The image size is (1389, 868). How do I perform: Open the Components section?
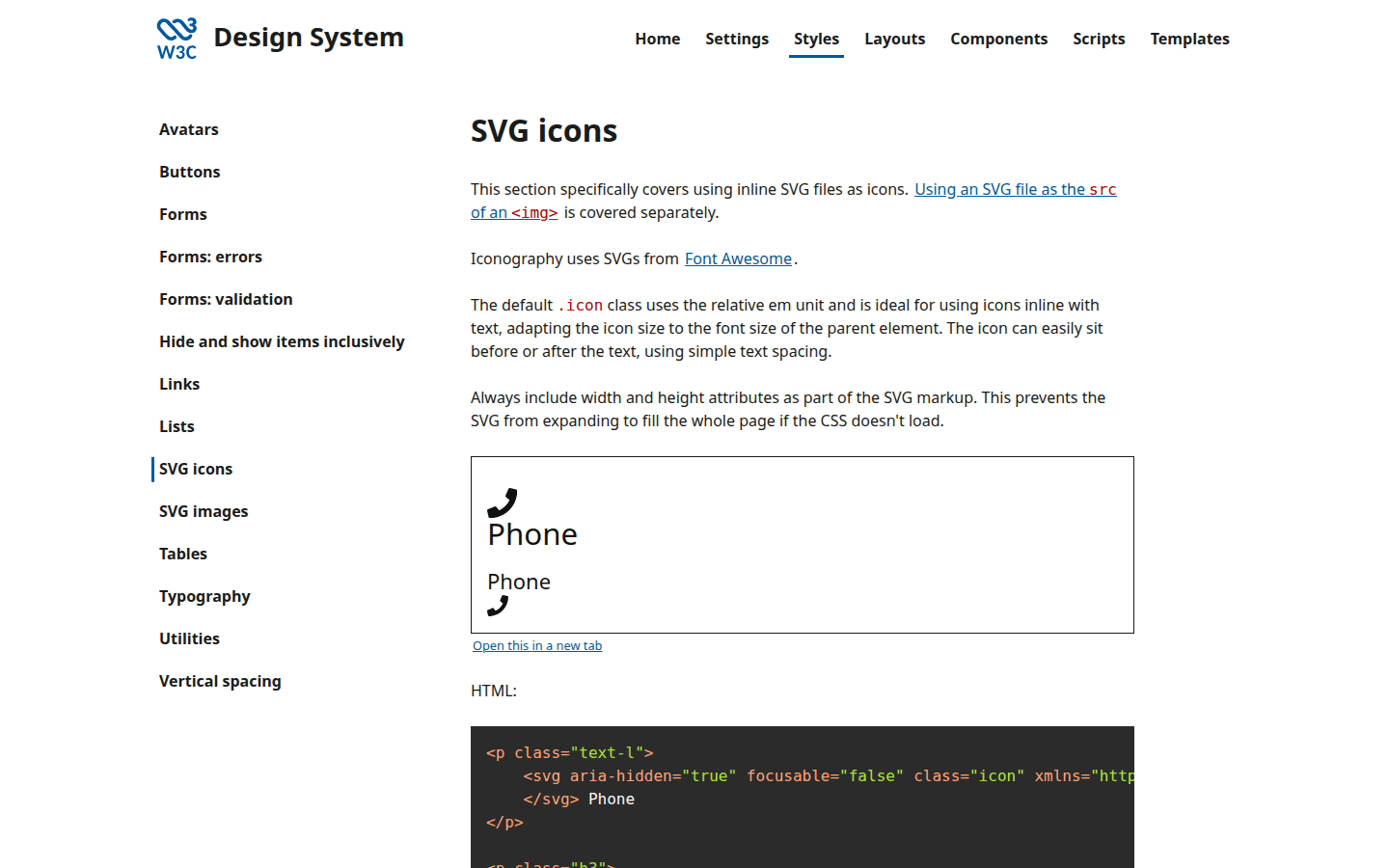(998, 39)
